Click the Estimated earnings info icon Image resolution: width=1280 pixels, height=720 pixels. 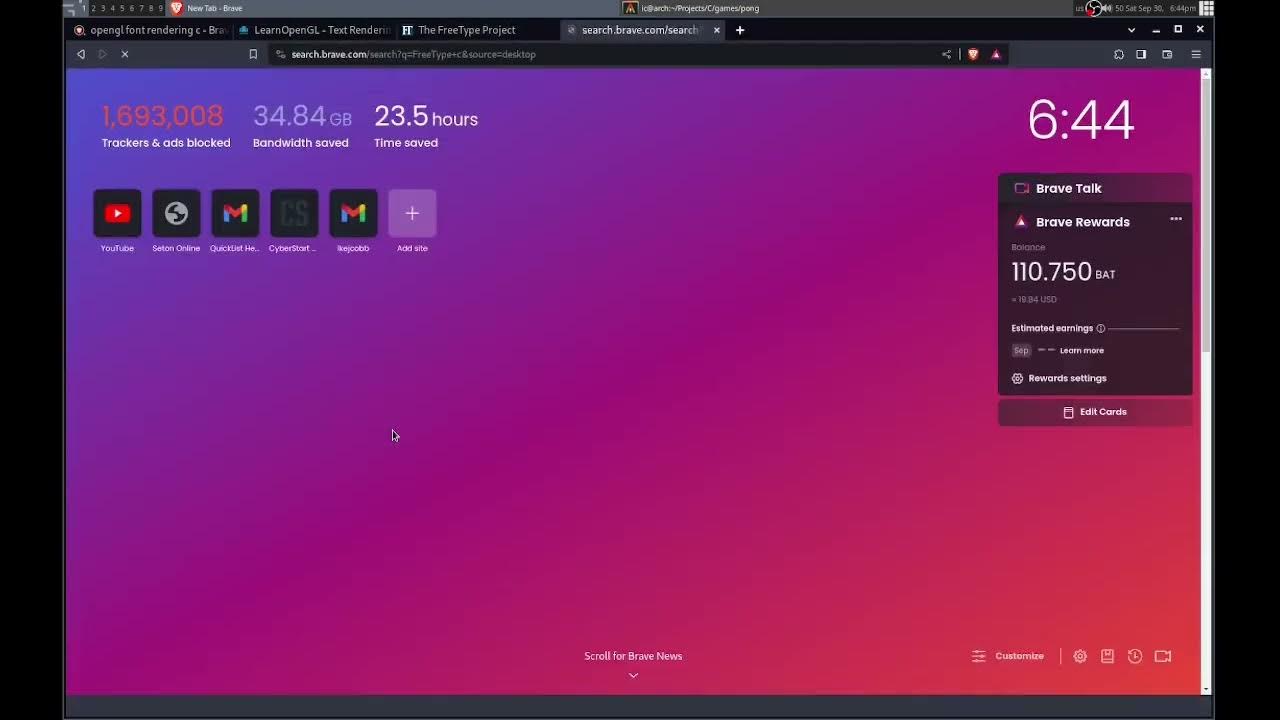pyautogui.click(x=1100, y=328)
